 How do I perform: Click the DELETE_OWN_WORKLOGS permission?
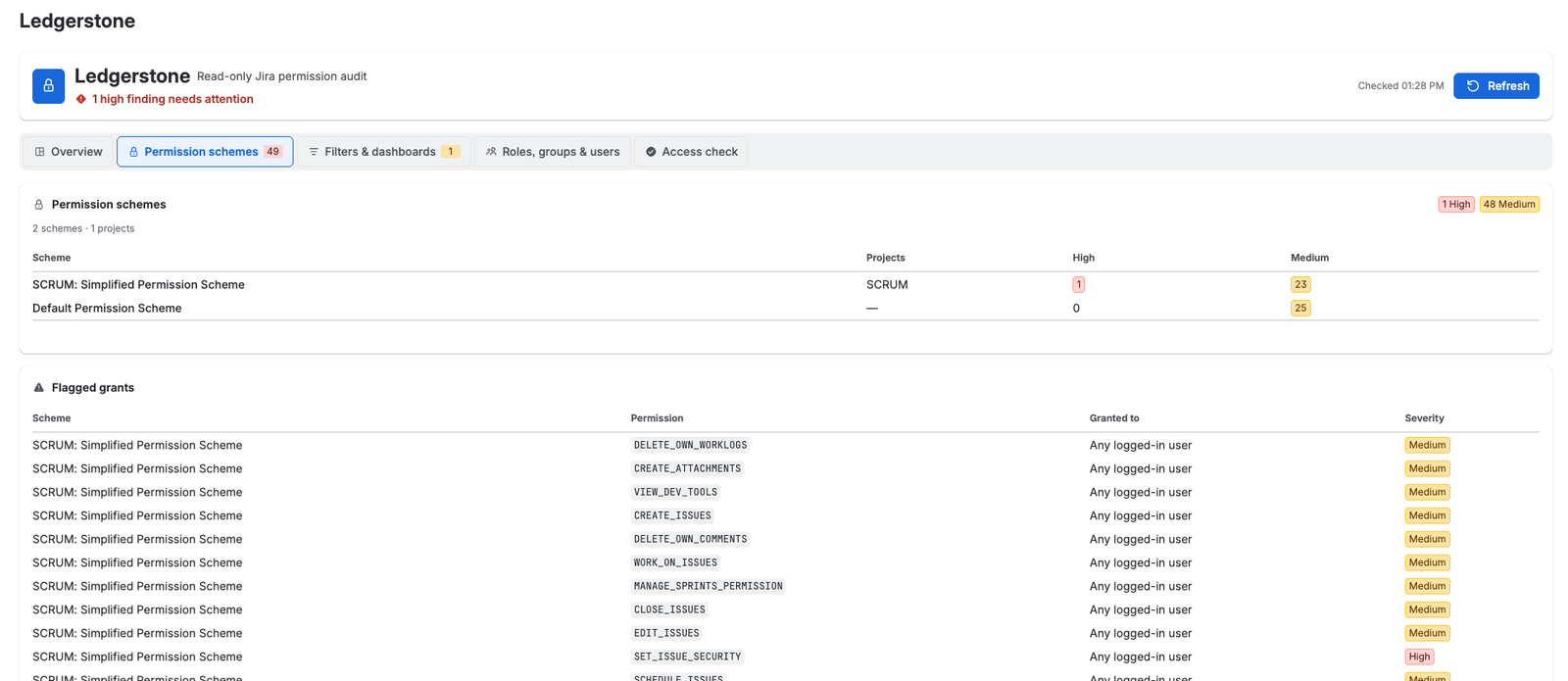coord(690,446)
